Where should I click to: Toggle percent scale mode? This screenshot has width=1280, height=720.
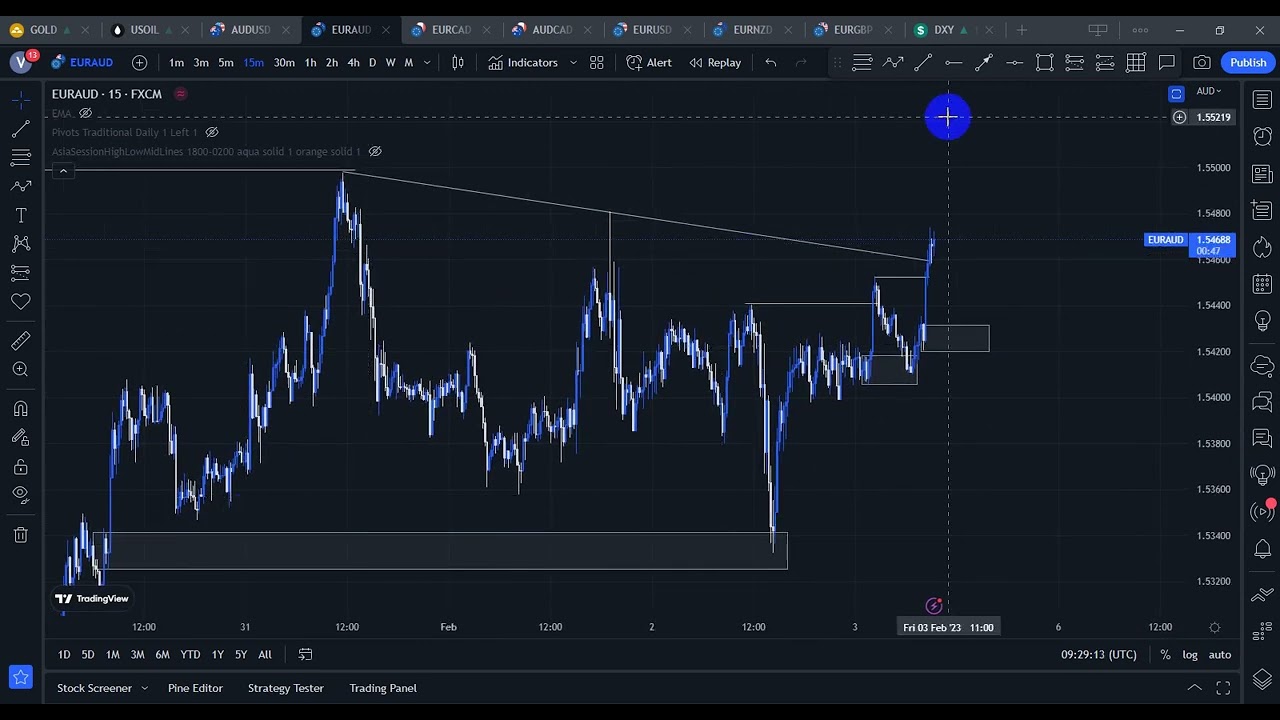click(1165, 655)
